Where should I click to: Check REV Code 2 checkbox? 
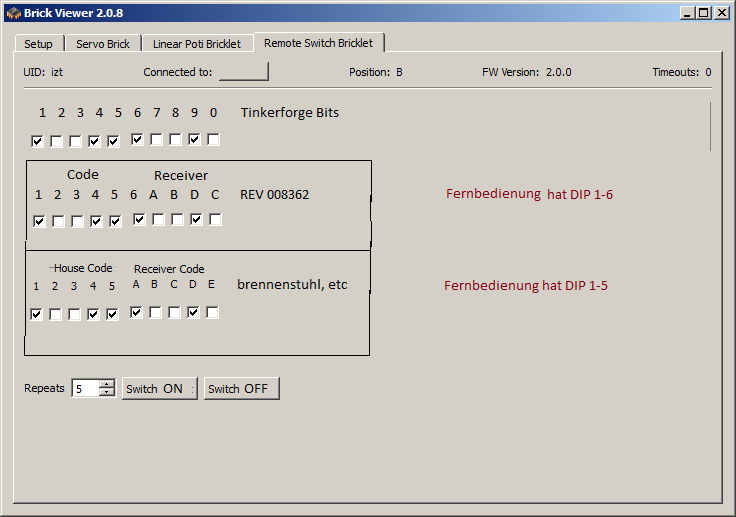(x=58, y=221)
